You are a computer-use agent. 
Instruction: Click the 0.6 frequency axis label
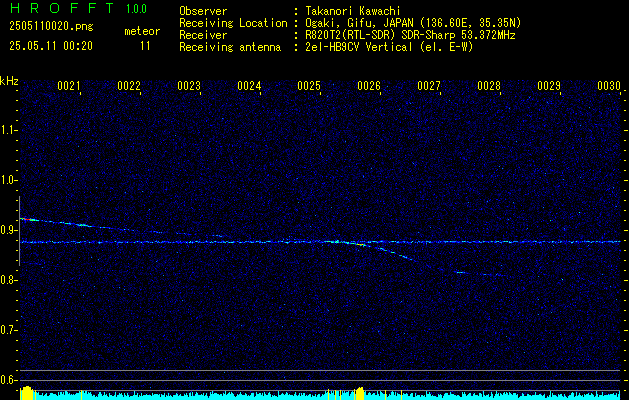(8, 380)
